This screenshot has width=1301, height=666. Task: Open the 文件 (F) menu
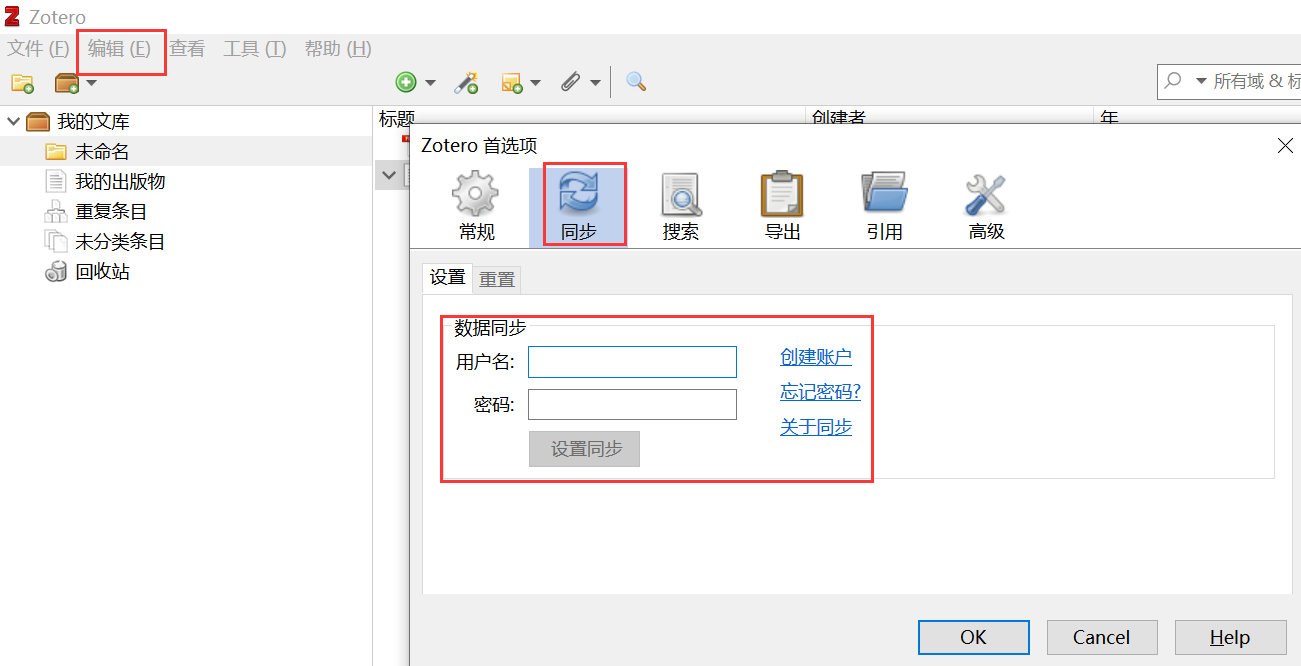tap(38, 49)
